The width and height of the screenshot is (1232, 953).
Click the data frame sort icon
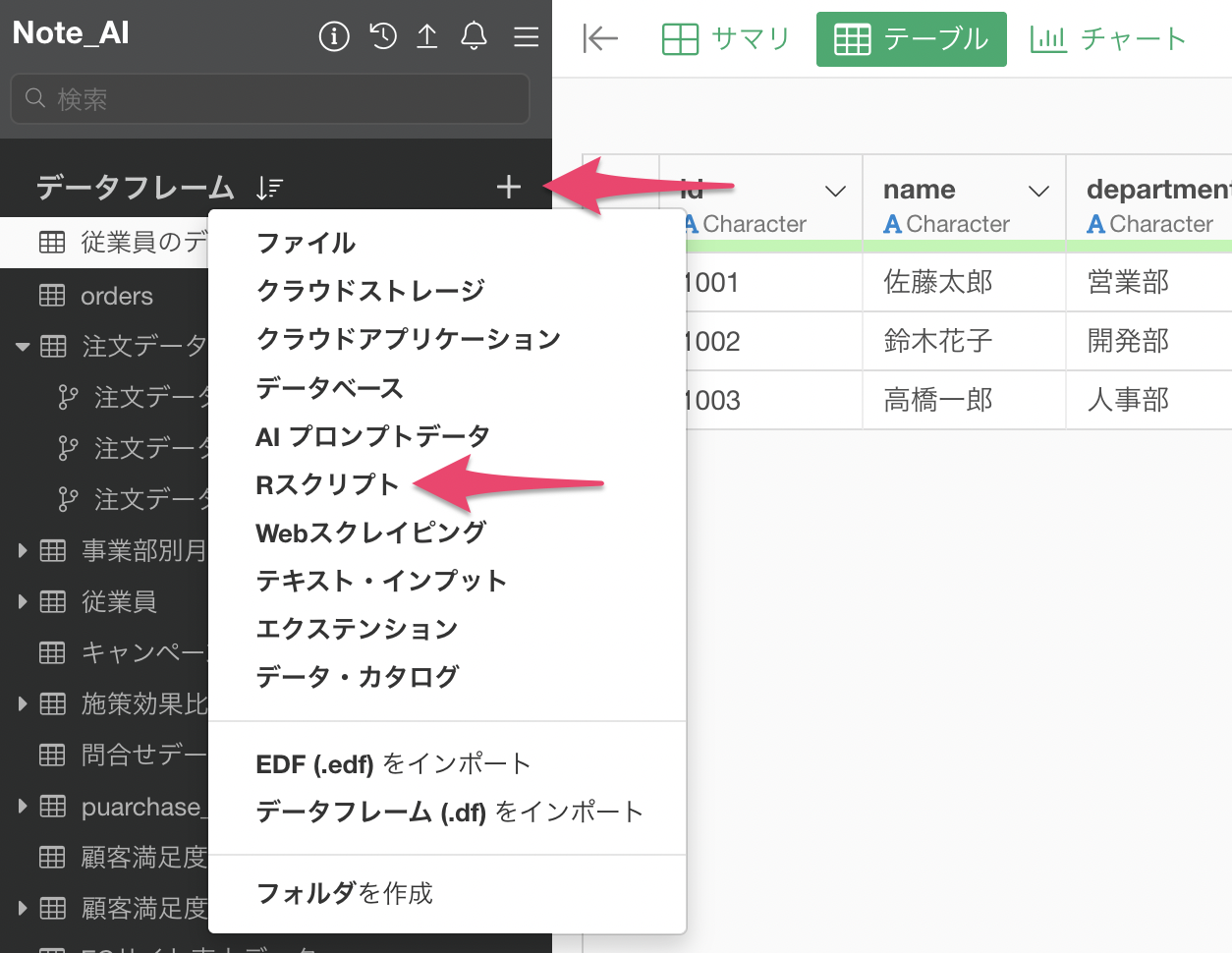pyautogui.click(x=269, y=188)
